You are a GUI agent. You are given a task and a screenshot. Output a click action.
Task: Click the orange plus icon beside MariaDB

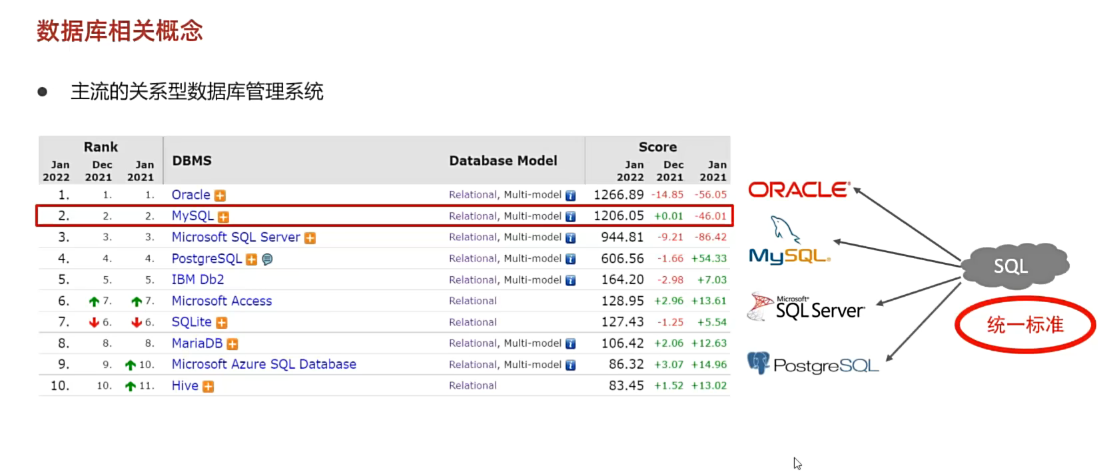pos(232,344)
